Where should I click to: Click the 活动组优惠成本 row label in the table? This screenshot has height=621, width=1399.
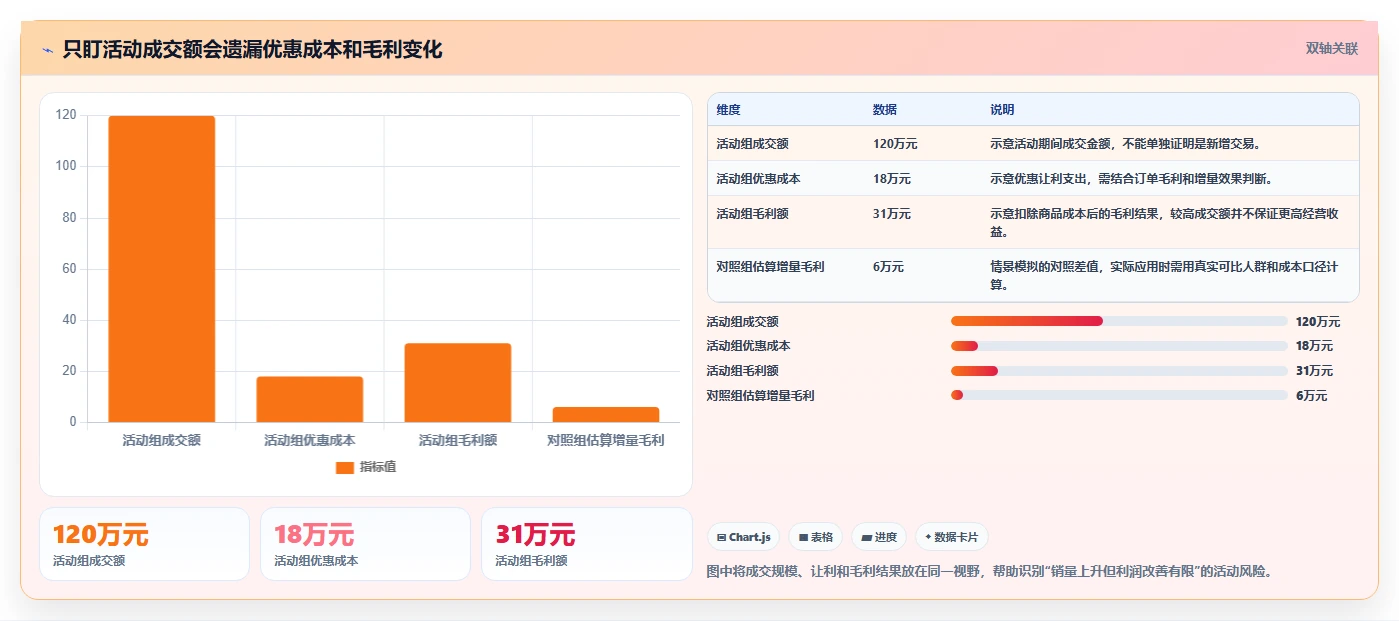758,179
